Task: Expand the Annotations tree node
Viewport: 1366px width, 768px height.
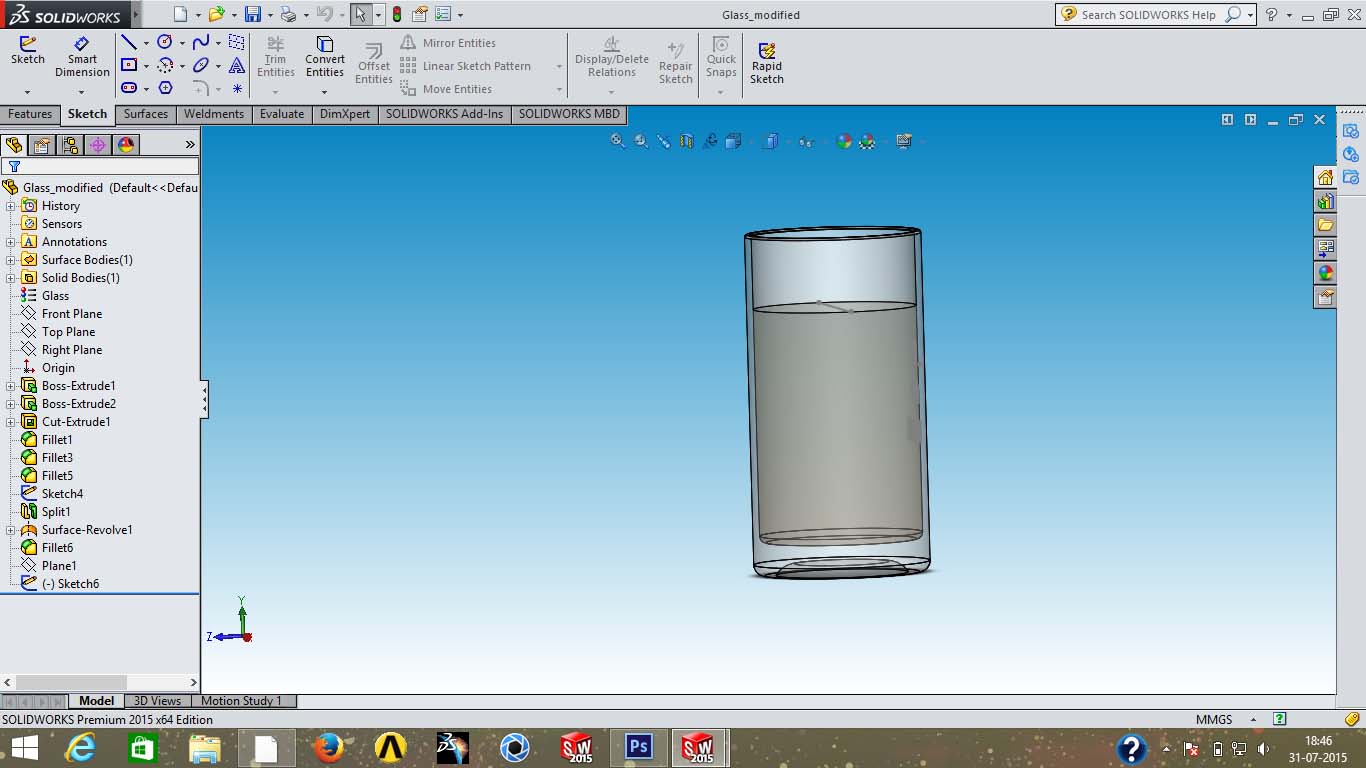Action: coord(11,242)
